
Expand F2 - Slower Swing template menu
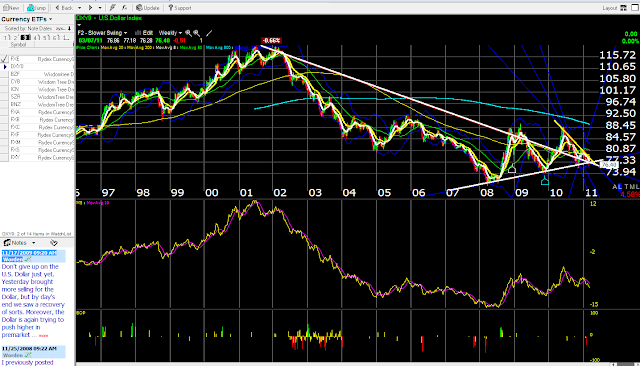[x=102, y=33]
